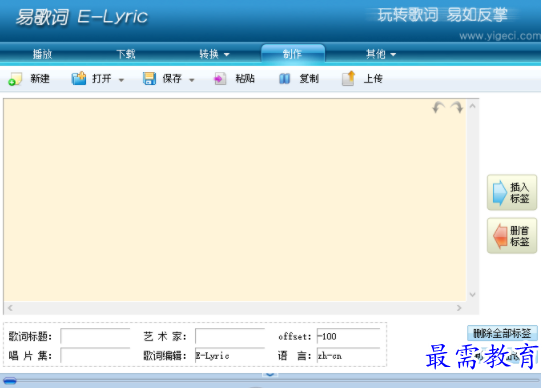Click the Upload (上传) icon
The width and height of the screenshot is (547, 388).
click(x=348, y=78)
